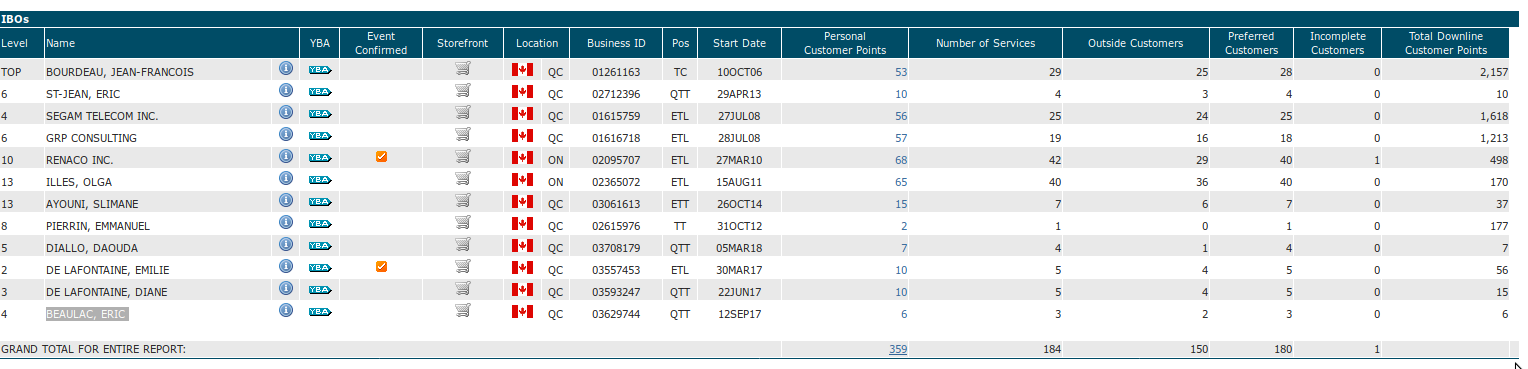This screenshot has width=1528, height=369.
Task: Click YBA badge for PIERRIN, EMMANUEL
Action: coord(320,224)
